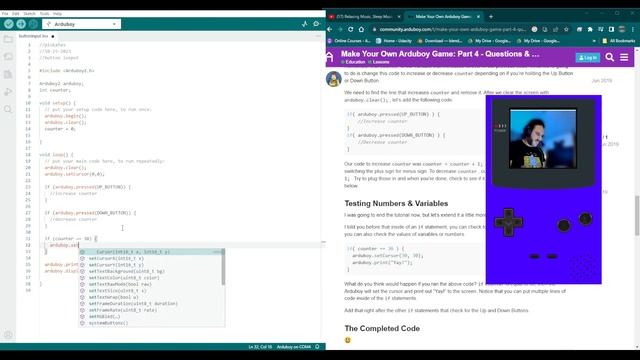Open the Lessons tag link
This screenshot has height=360, width=640.
pos(378,62)
